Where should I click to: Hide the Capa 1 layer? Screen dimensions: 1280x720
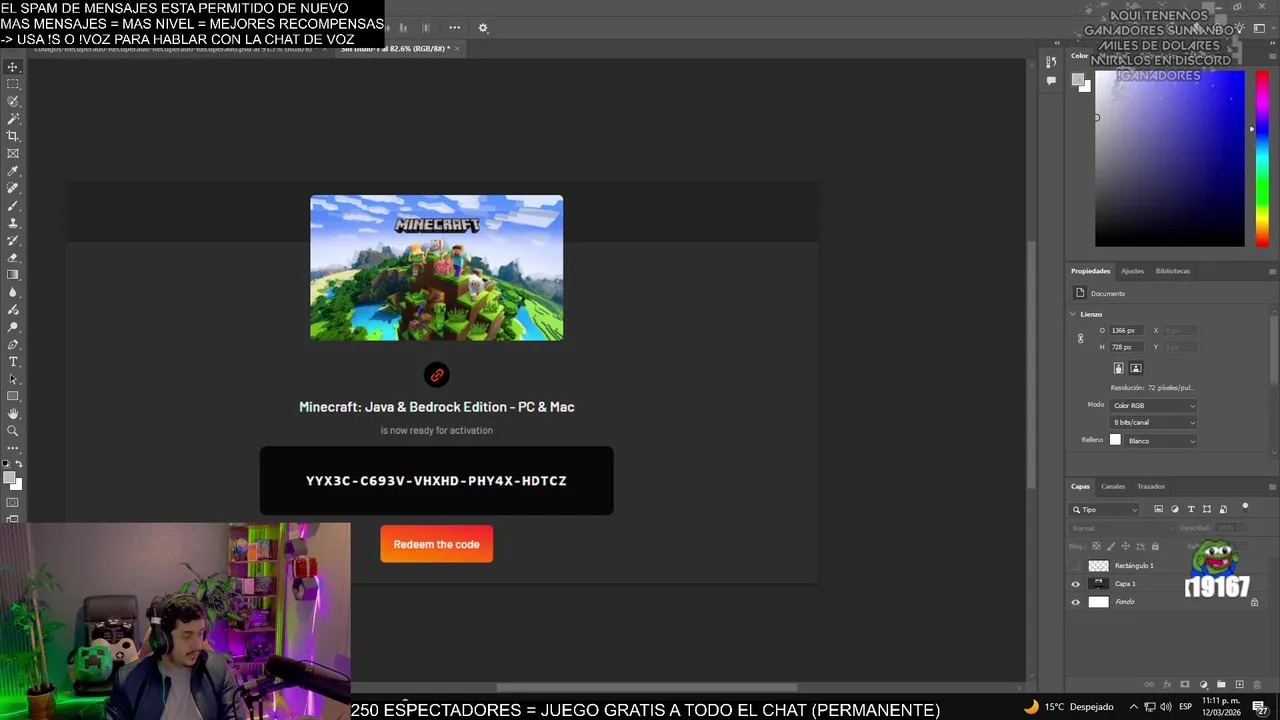pos(1076,584)
